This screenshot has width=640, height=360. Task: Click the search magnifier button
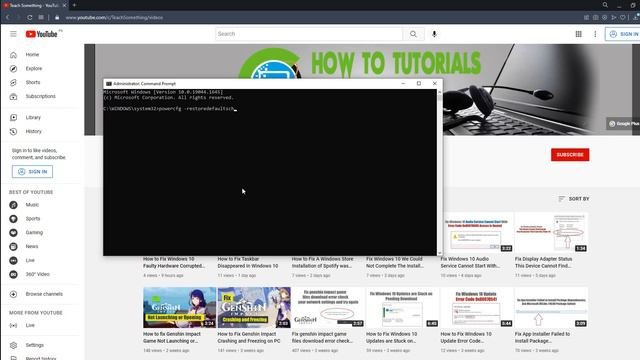(x=413, y=34)
